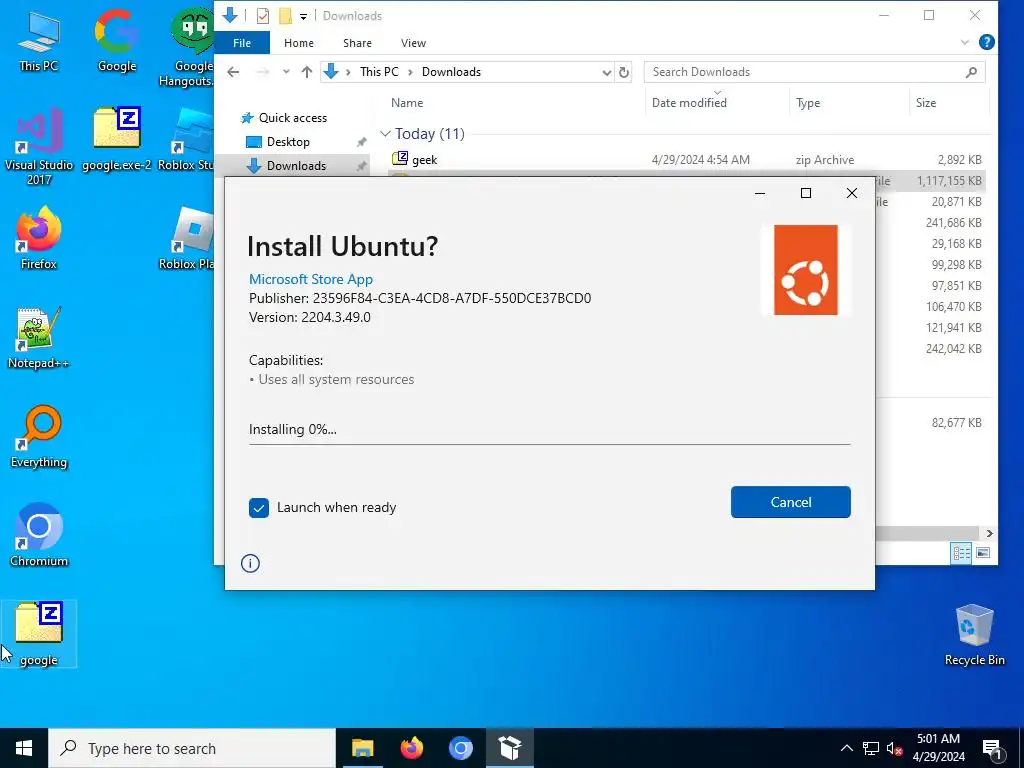Select Downloads in navigation pane
This screenshot has width=1024, height=768.
[292, 166]
